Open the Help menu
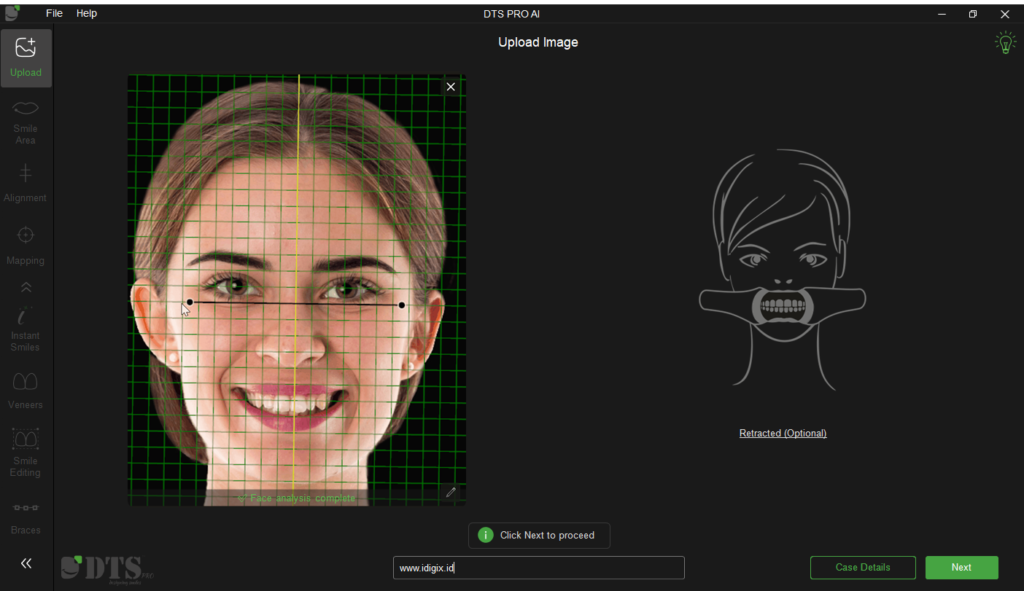 [86, 13]
